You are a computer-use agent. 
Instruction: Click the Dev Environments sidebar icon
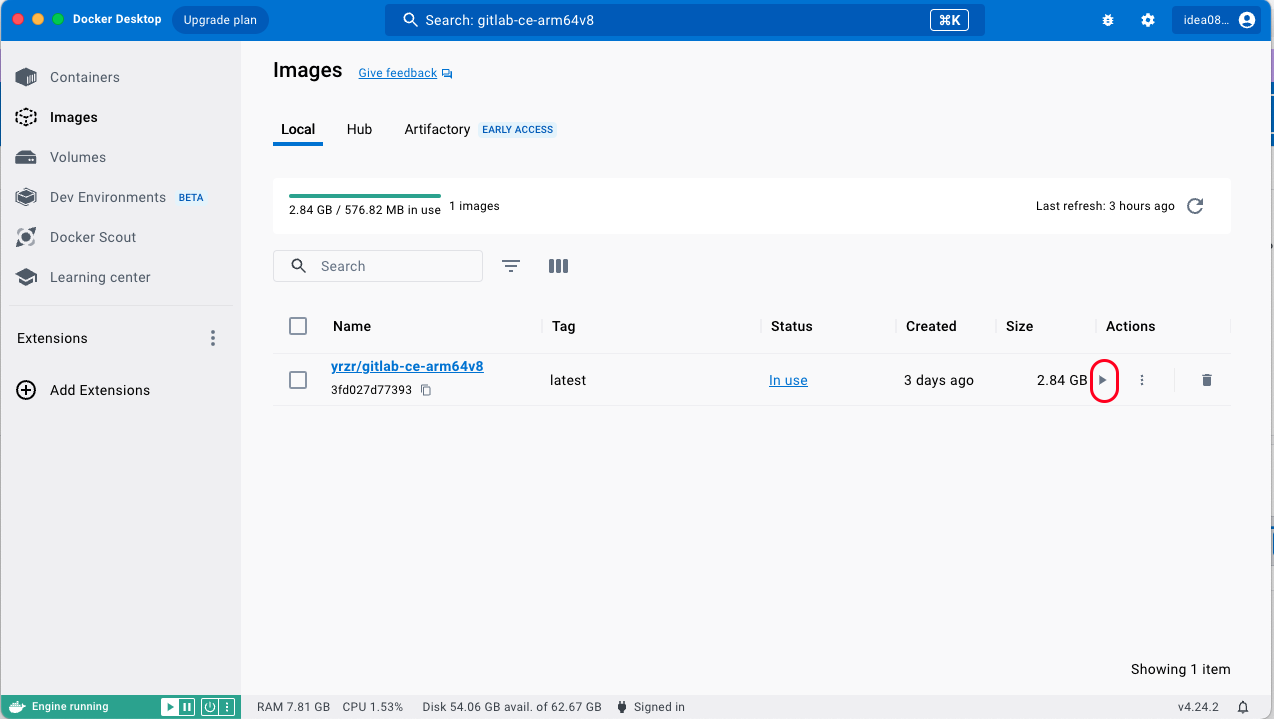coord(26,197)
